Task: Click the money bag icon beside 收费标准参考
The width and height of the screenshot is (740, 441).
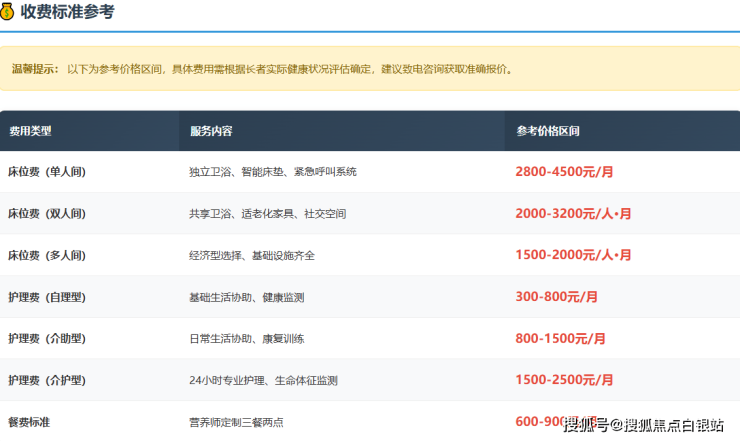Action: pyautogui.click(x=8, y=13)
